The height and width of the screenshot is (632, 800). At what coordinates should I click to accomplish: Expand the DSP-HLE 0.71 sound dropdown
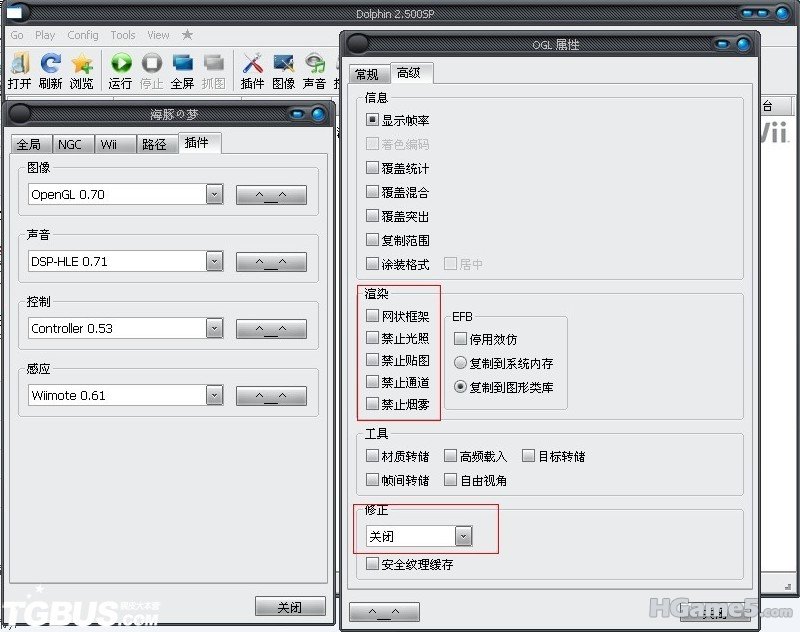coord(214,261)
